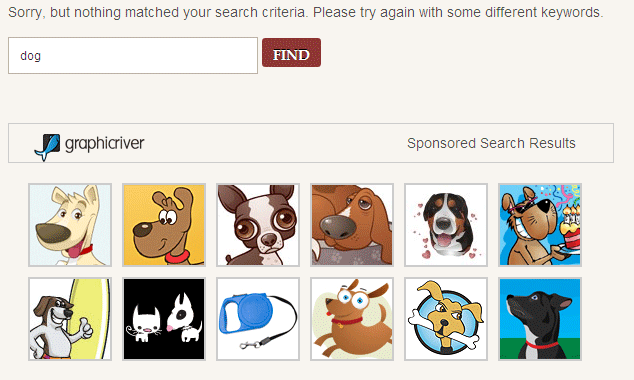Choose the black dog looking up thumbnail
Screen dimensions: 634x380
click(540, 319)
